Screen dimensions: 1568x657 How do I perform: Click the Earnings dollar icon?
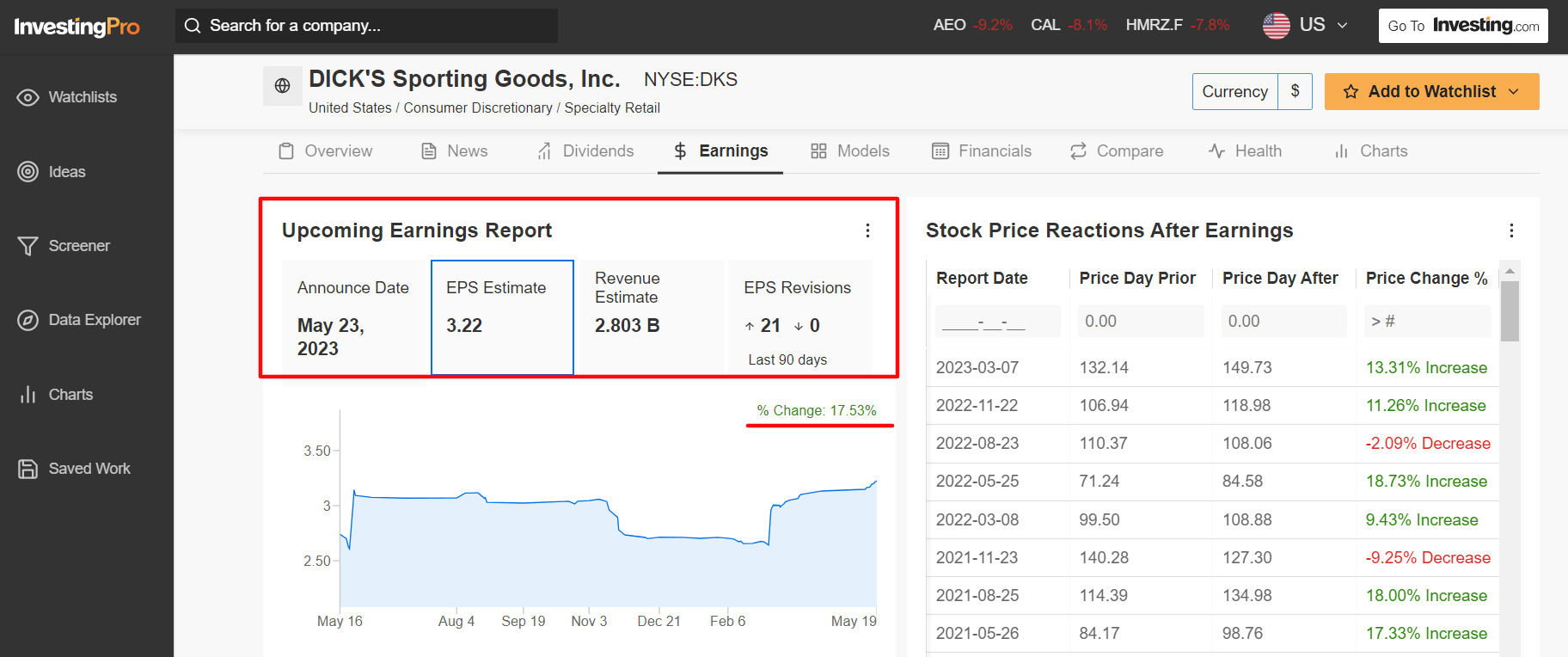680,151
